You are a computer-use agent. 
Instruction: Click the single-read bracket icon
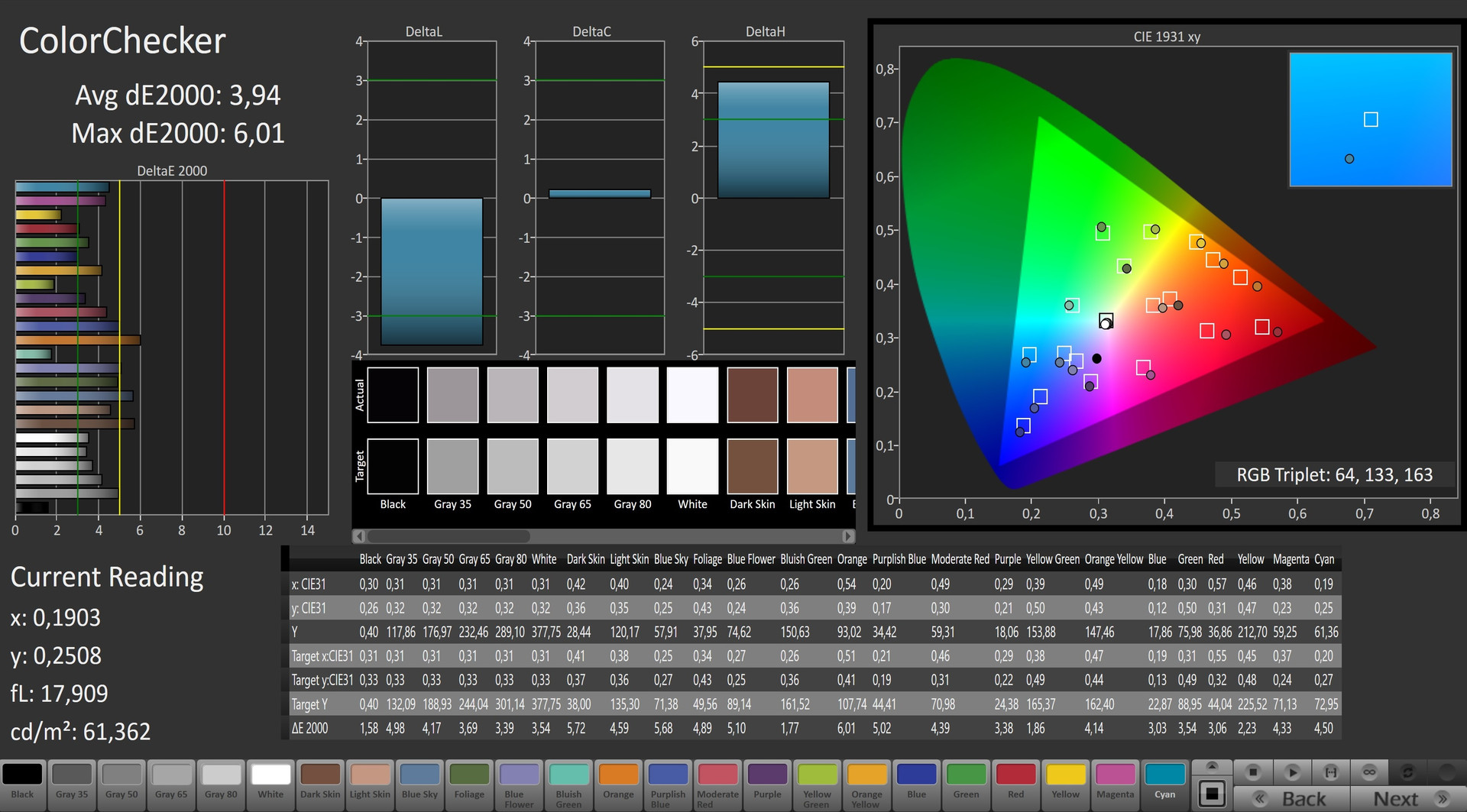tap(1330, 772)
